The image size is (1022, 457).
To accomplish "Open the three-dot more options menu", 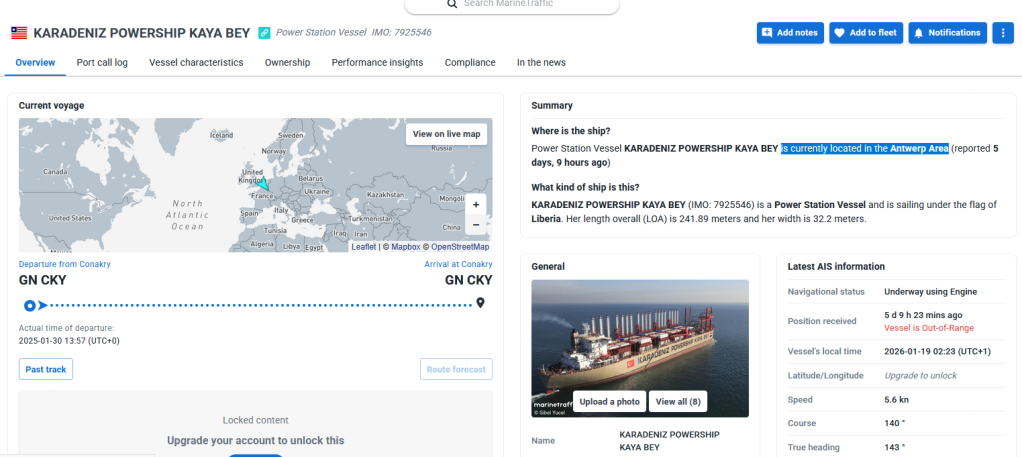I will coord(1003,33).
